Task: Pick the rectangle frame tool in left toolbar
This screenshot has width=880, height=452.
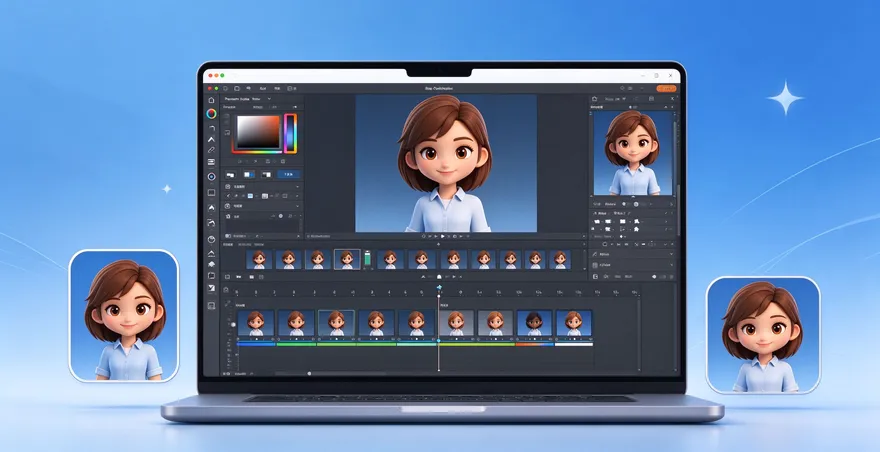Action: [211, 193]
